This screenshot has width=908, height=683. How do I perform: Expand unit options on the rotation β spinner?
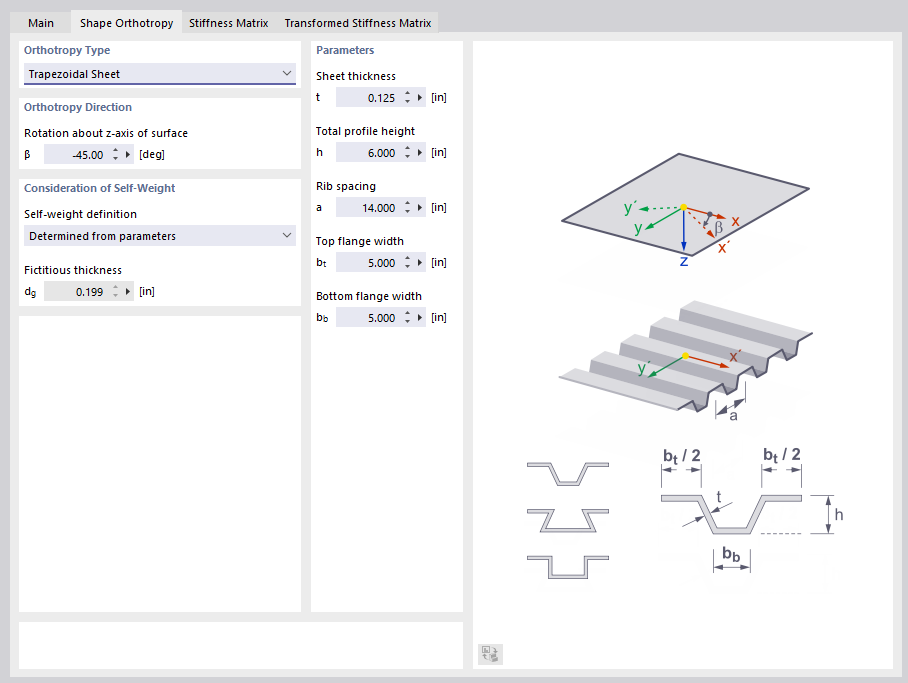127,154
